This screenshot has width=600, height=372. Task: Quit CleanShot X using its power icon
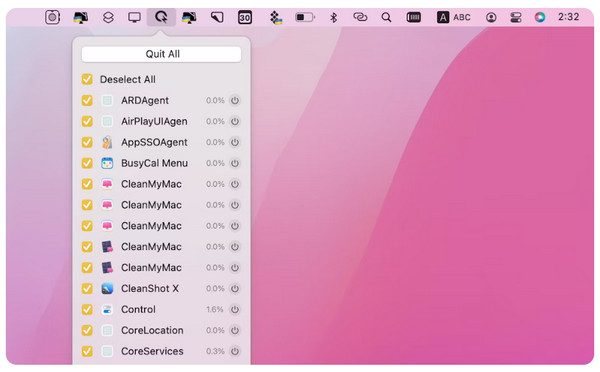click(x=235, y=289)
